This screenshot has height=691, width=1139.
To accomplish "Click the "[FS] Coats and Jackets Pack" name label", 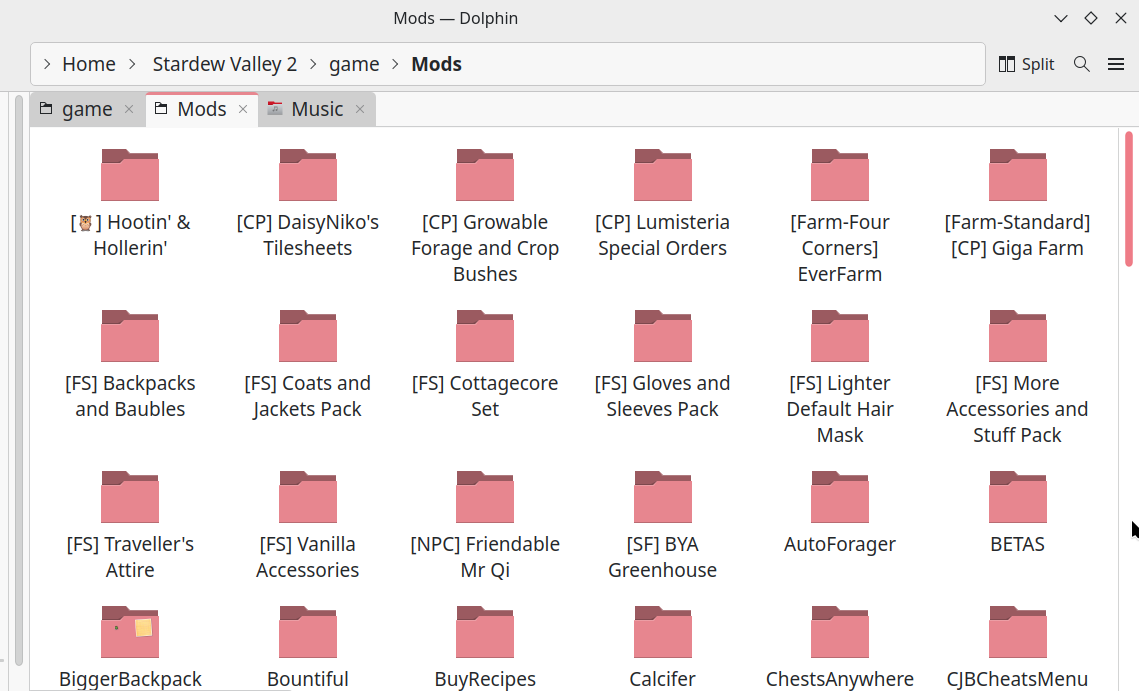I will pos(308,396).
